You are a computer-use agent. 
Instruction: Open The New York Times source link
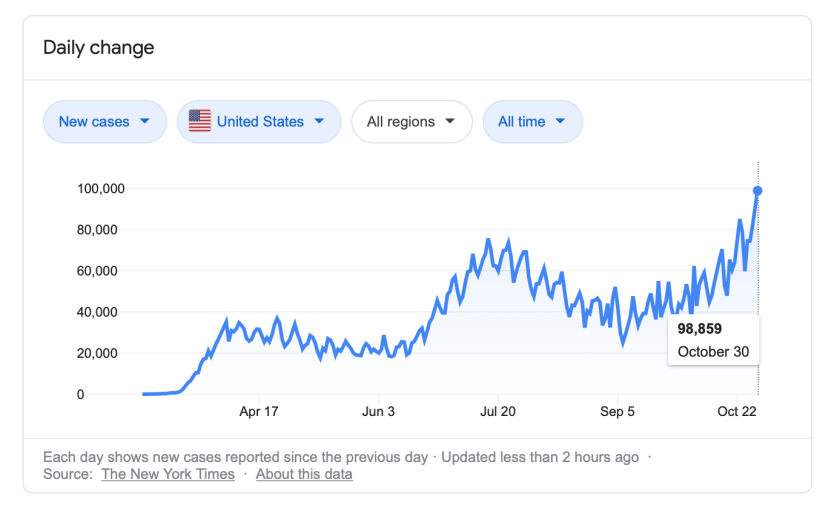pos(168,474)
